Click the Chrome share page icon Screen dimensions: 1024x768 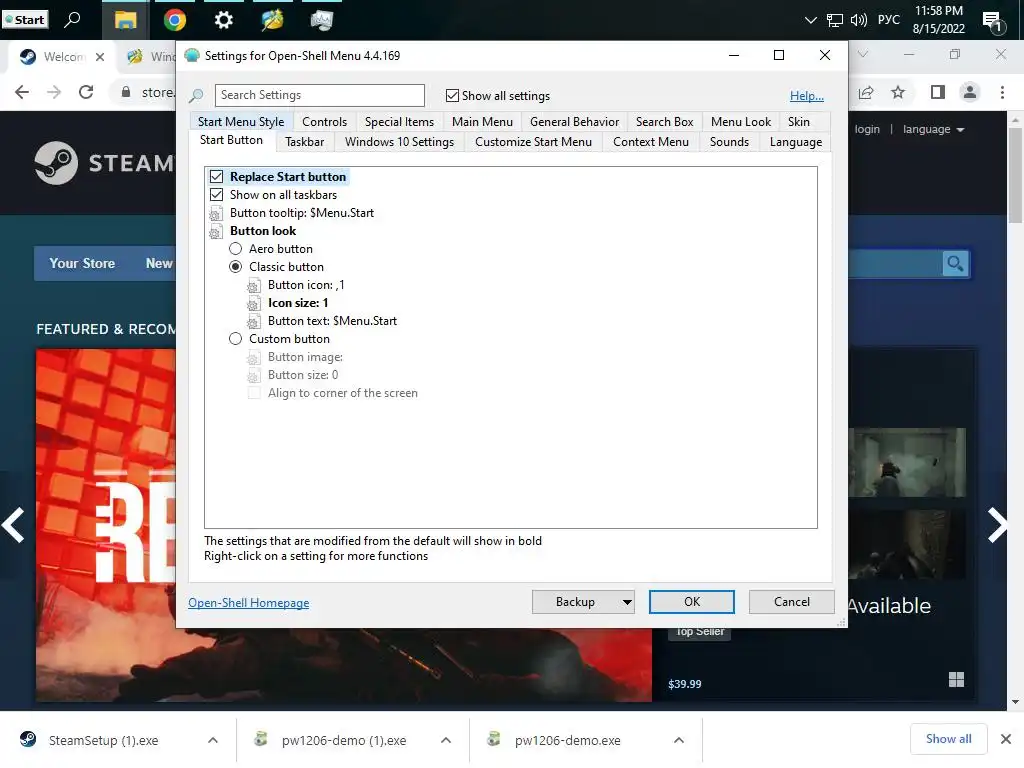[866, 93]
